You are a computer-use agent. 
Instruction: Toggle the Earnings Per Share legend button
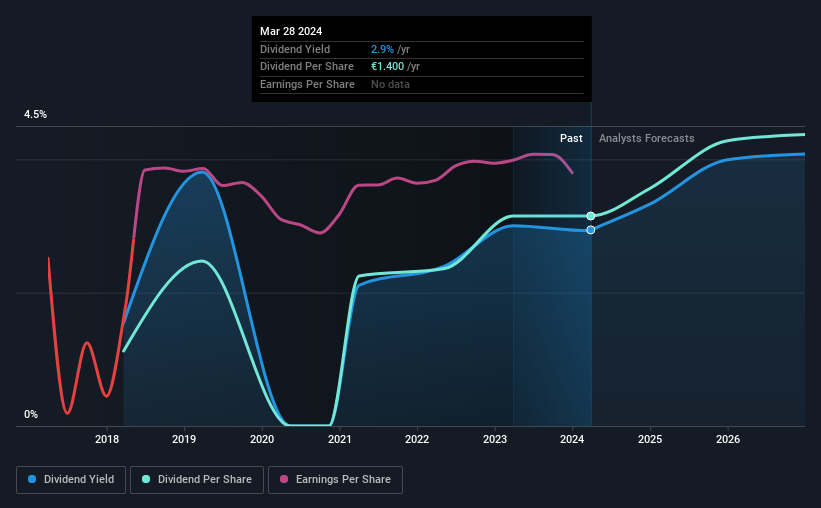pos(336,480)
